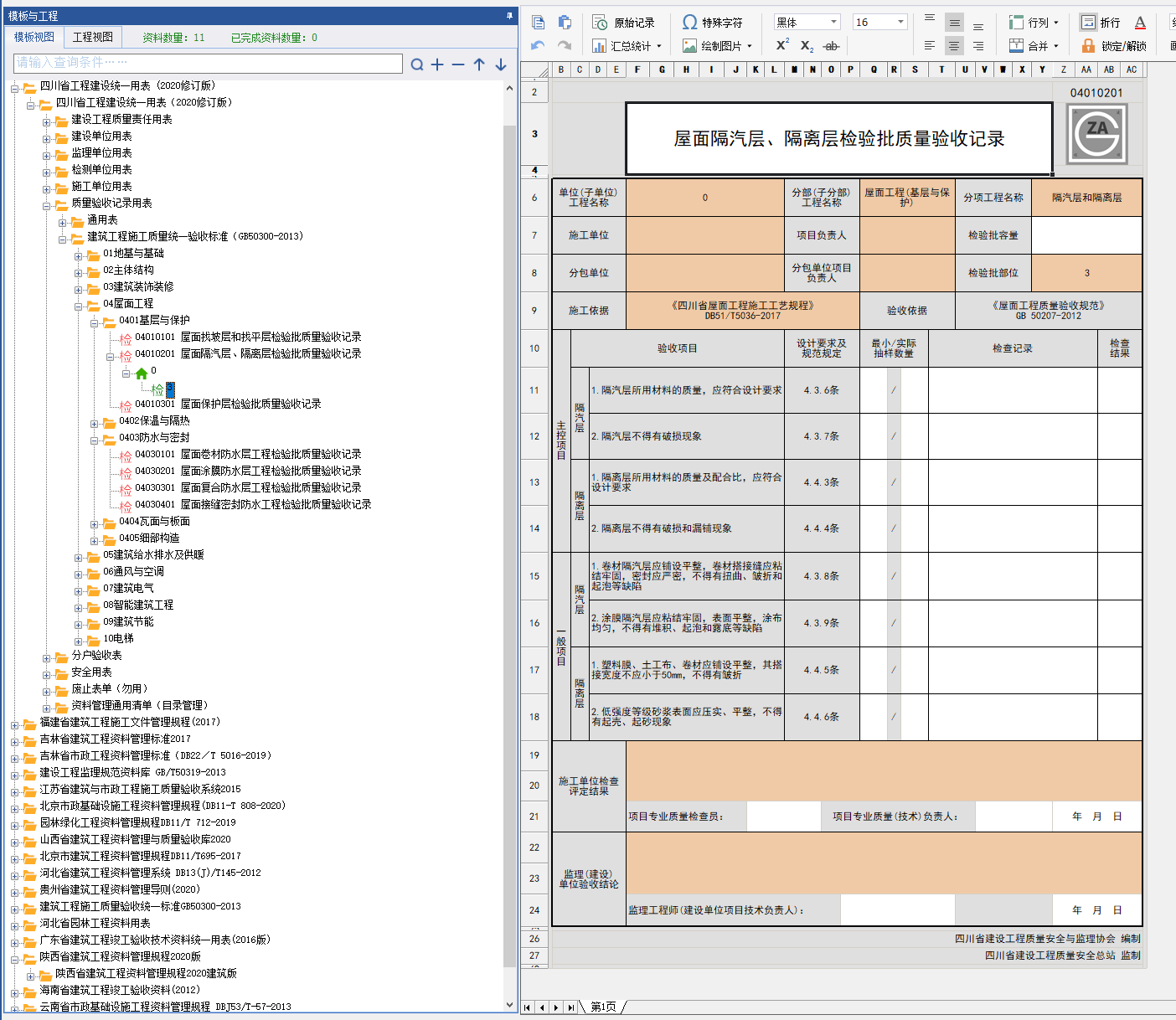
Task: Switch to 工程视图 tab
Action: [93, 37]
